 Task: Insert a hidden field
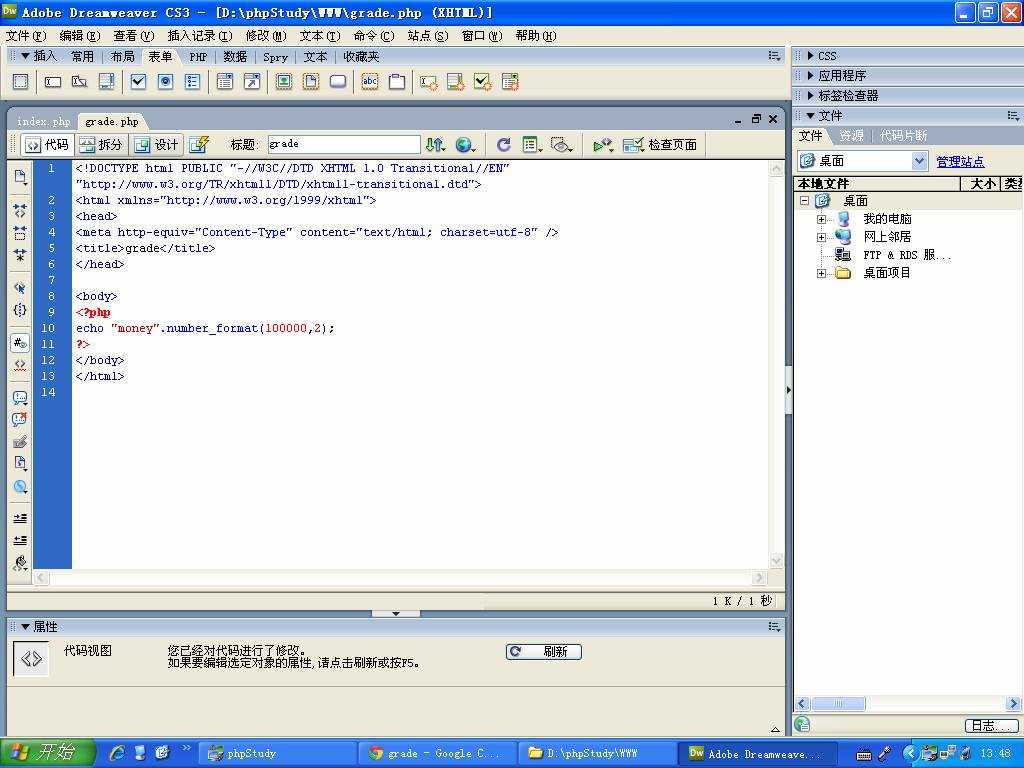click(x=80, y=82)
